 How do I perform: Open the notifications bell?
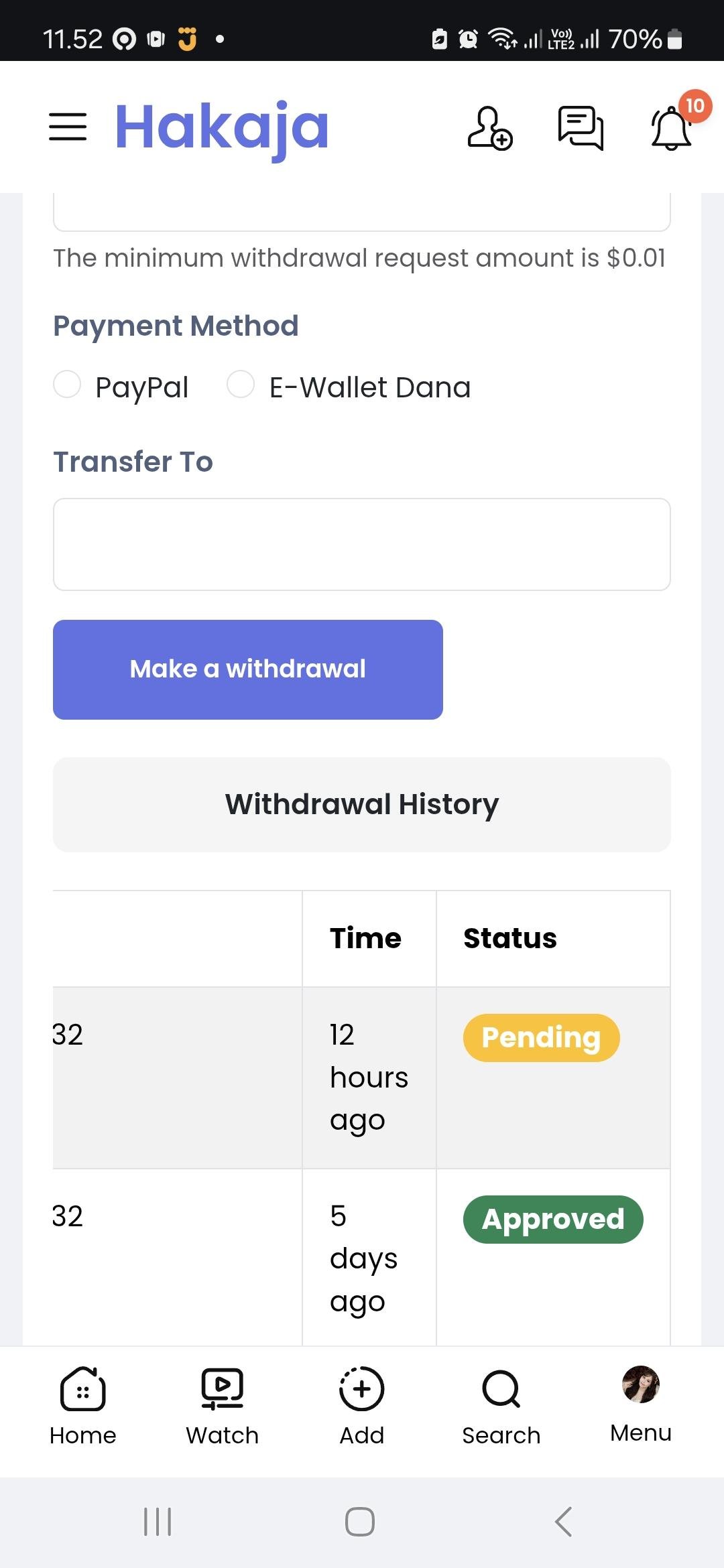click(671, 128)
